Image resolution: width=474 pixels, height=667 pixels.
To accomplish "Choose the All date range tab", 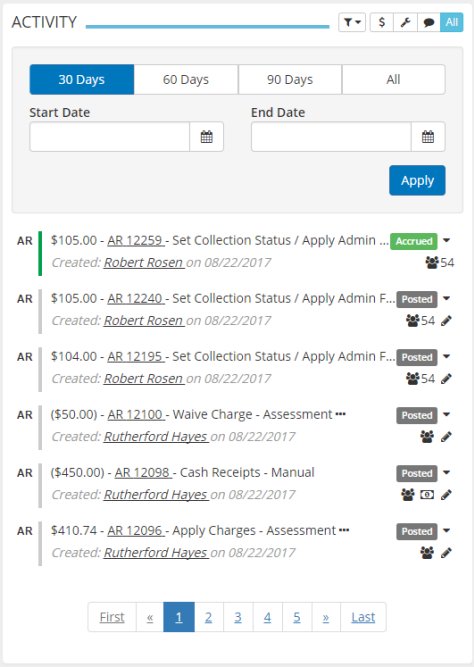I will tap(393, 80).
